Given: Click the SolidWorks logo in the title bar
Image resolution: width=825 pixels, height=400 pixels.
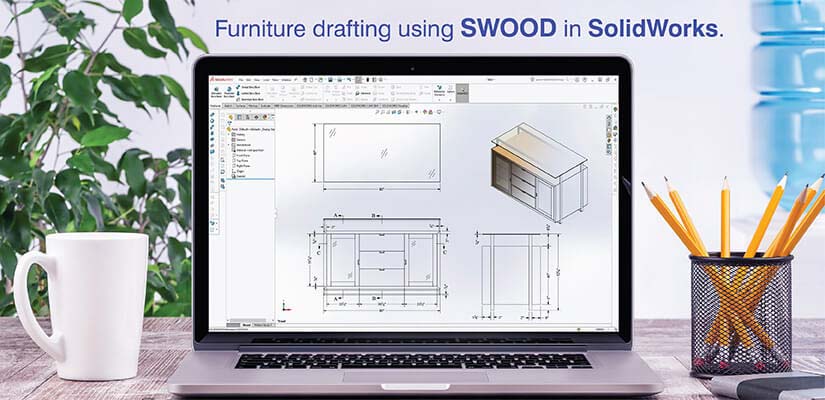Looking at the screenshot, I should (x=222, y=79).
